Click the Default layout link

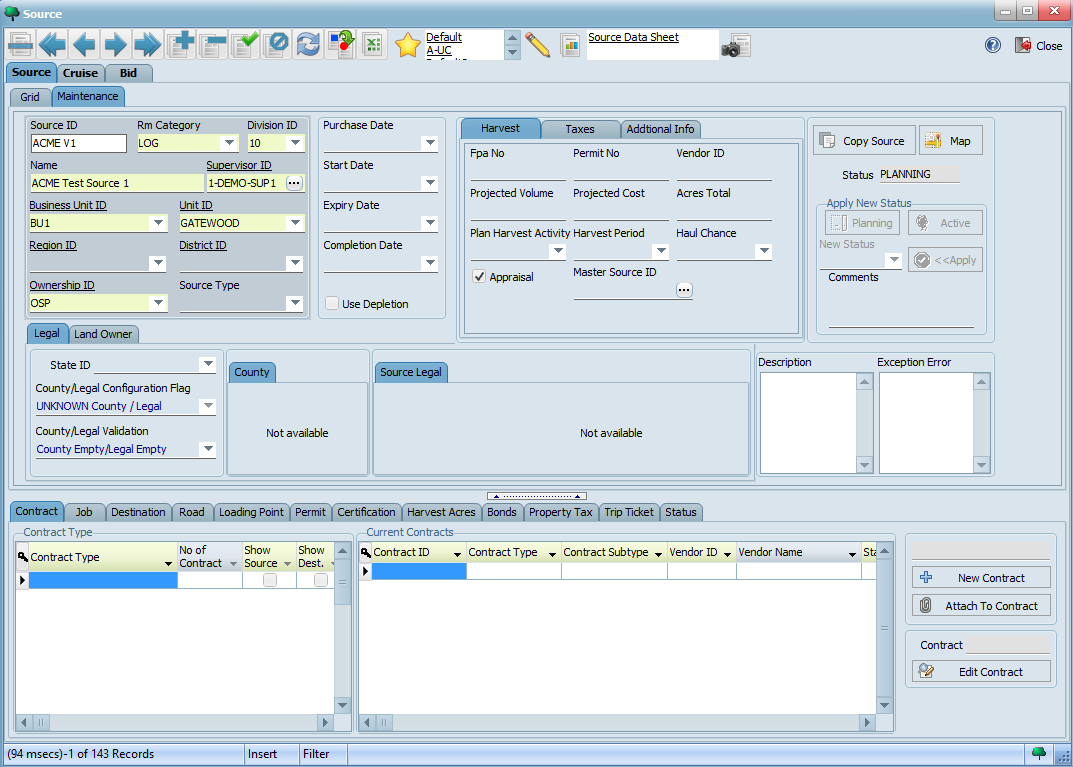pyautogui.click(x=444, y=37)
